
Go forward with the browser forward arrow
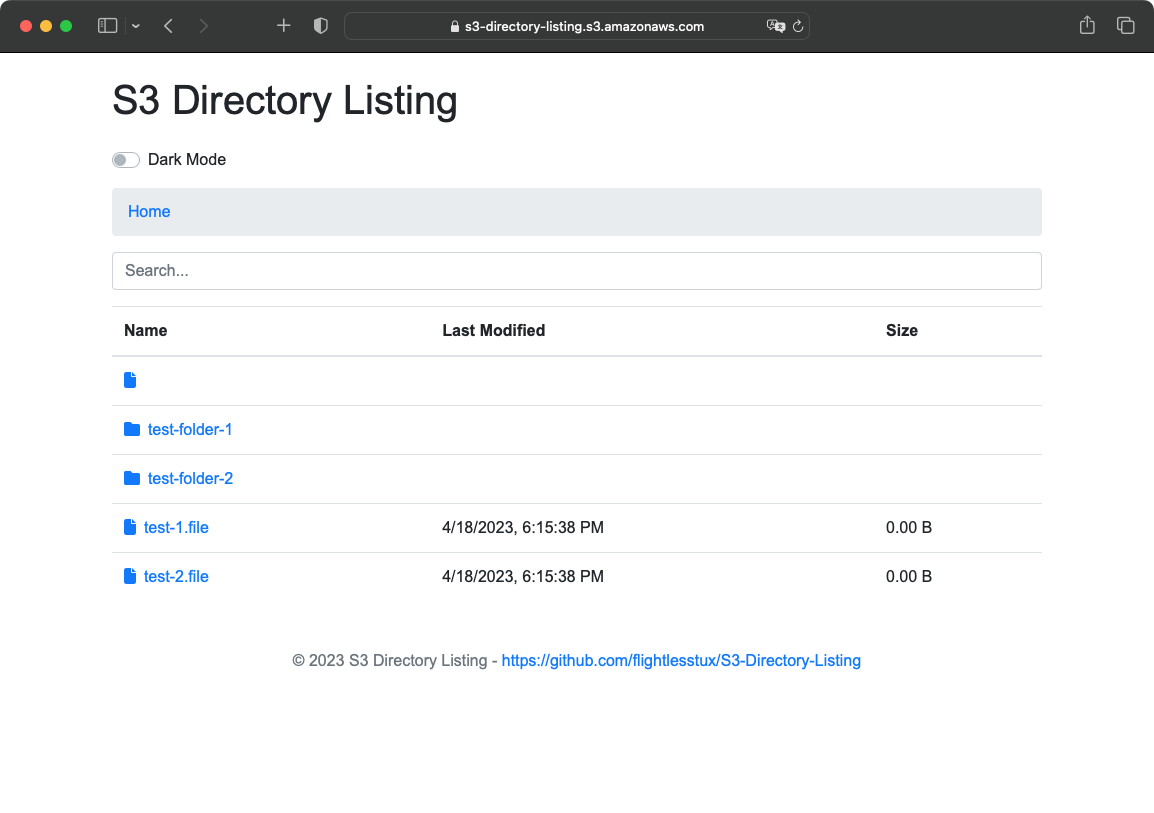(x=204, y=26)
